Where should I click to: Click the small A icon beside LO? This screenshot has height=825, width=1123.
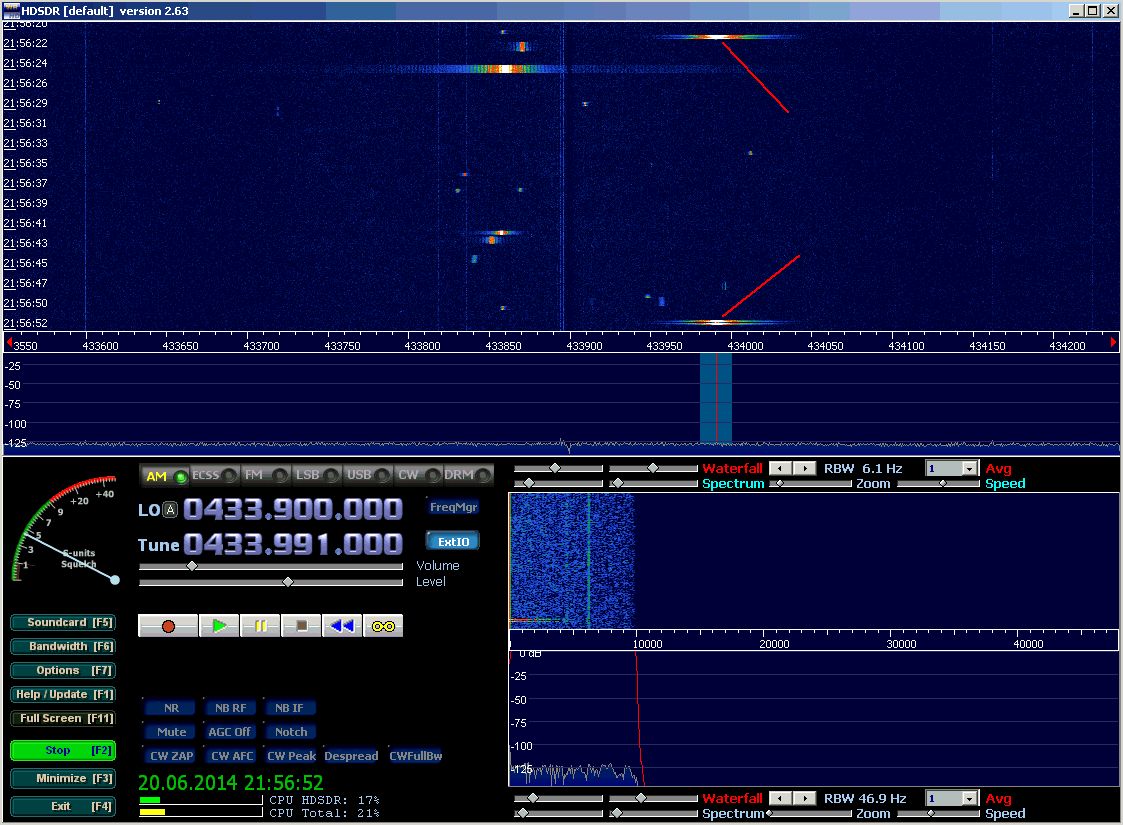[x=170, y=510]
